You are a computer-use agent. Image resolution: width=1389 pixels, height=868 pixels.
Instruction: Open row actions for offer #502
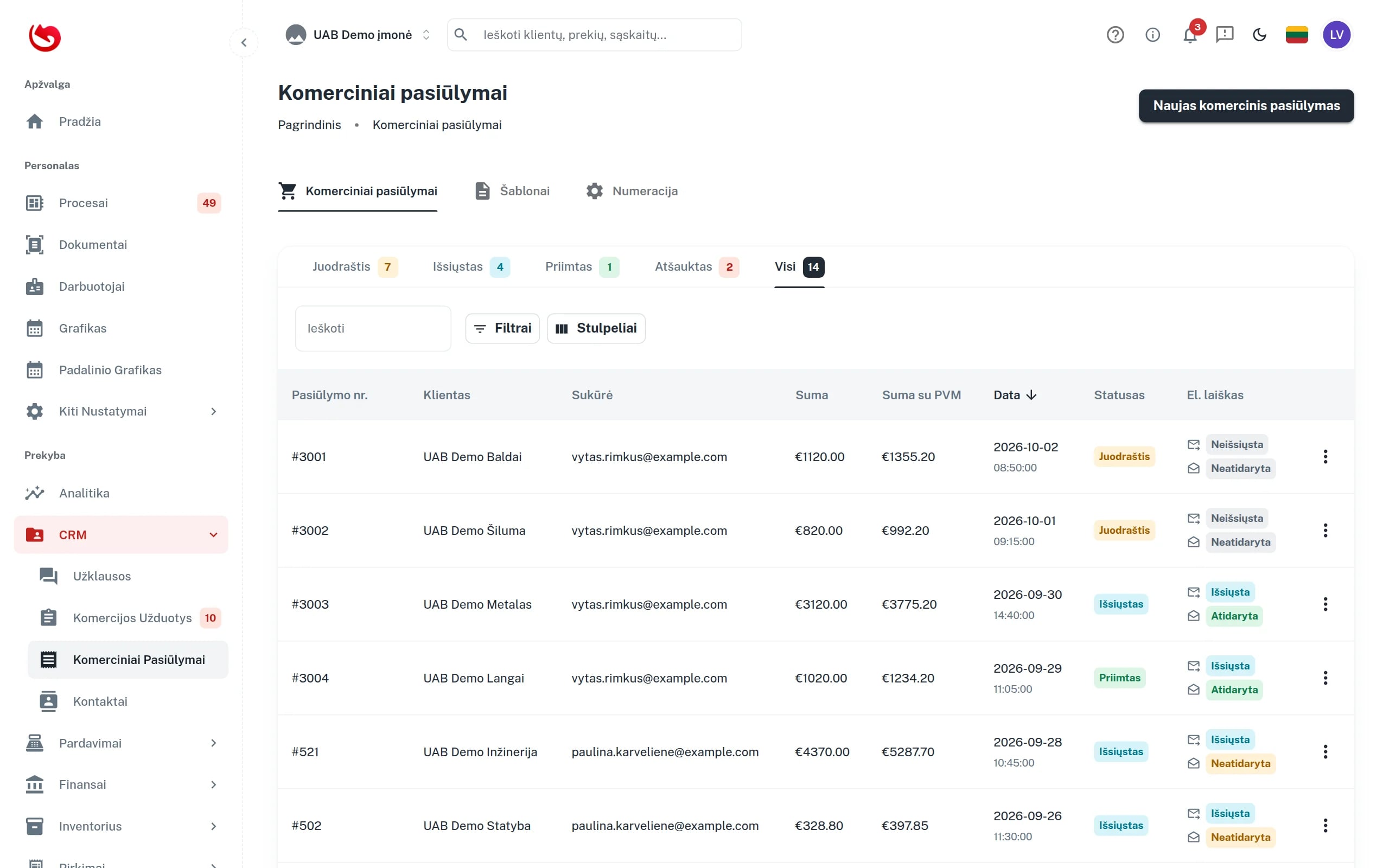(x=1325, y=826)
